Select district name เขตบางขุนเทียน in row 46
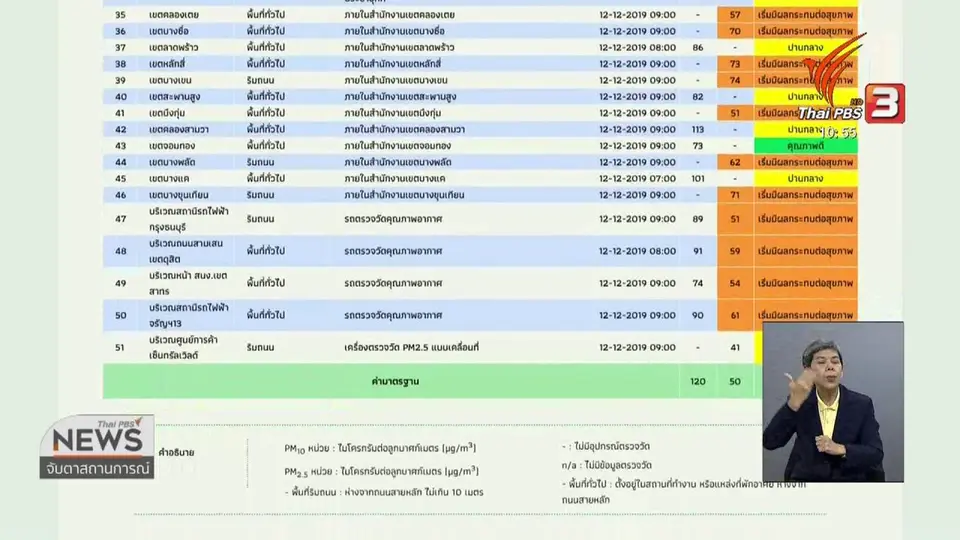The image size is (960, 540). [179, 195]
